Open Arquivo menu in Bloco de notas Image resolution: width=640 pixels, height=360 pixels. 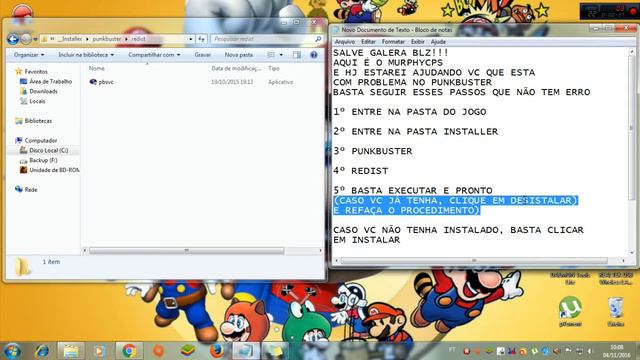345,42
